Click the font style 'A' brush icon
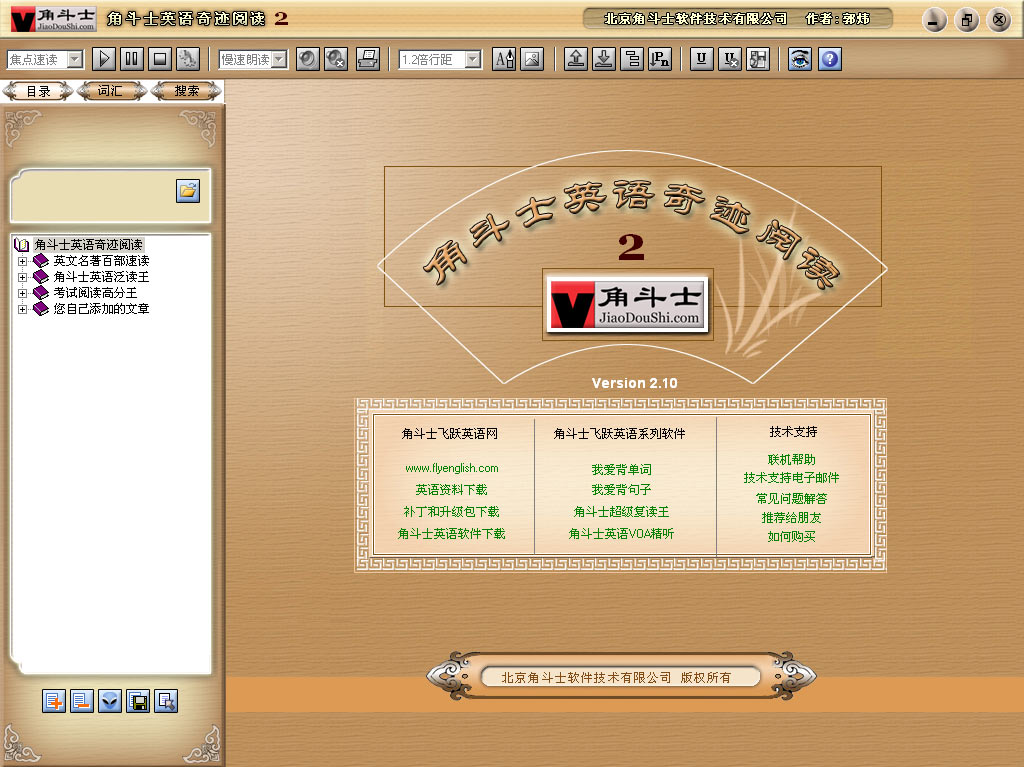The width and height of the screenshot is (1024, 767). click(x=504, y=59)
